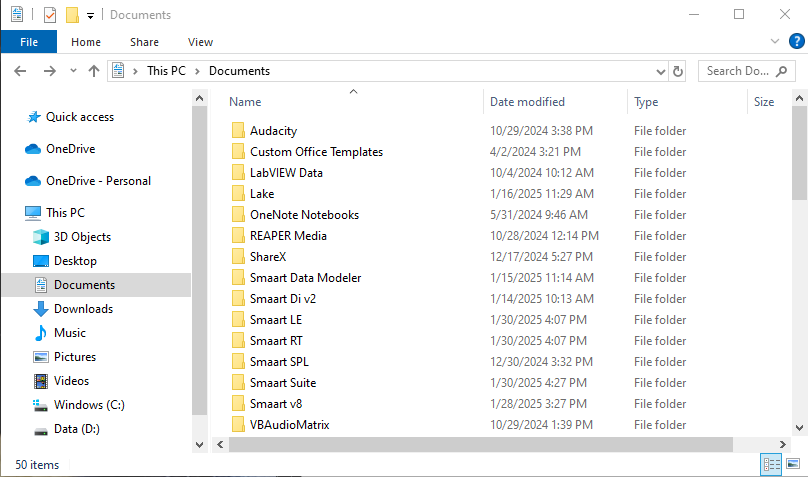Go forward with the Forward arrow
This screenshot has width=808, height=477.
tap(49, 71)
